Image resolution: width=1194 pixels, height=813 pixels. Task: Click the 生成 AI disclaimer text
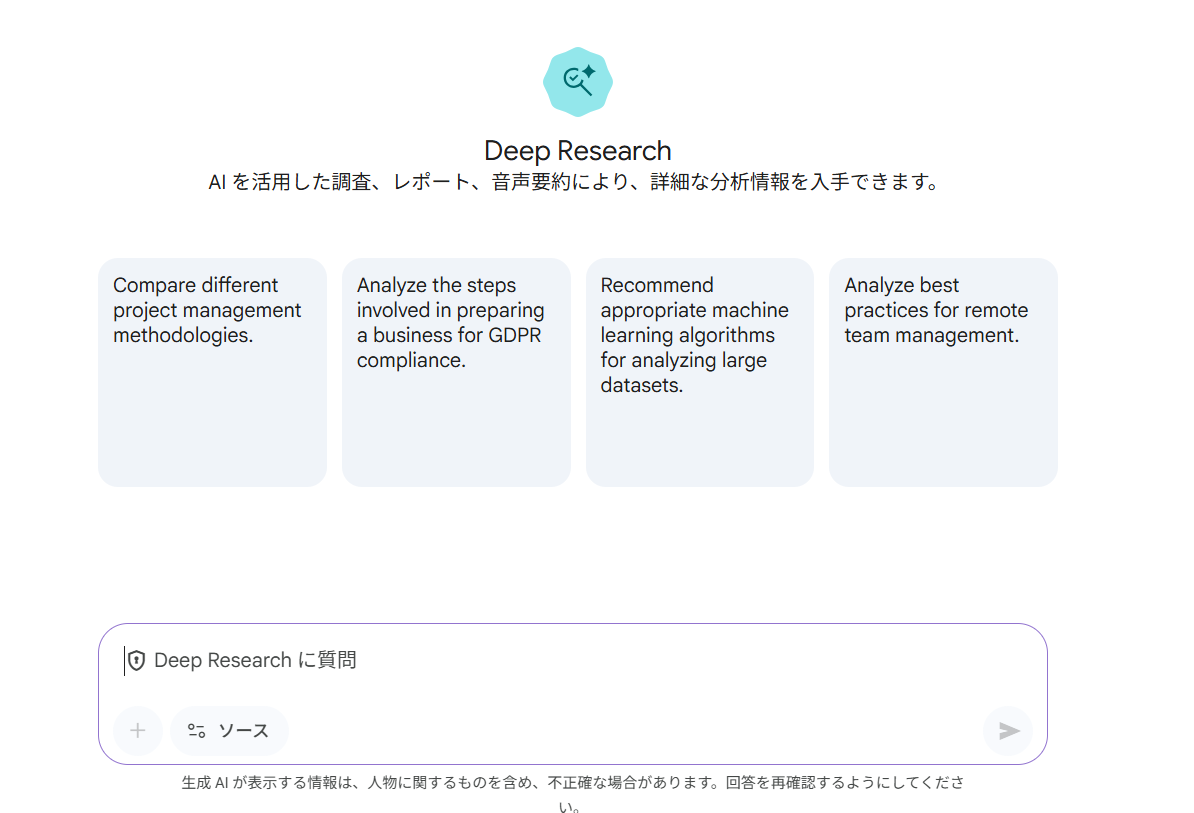click(x=573, y=793)
